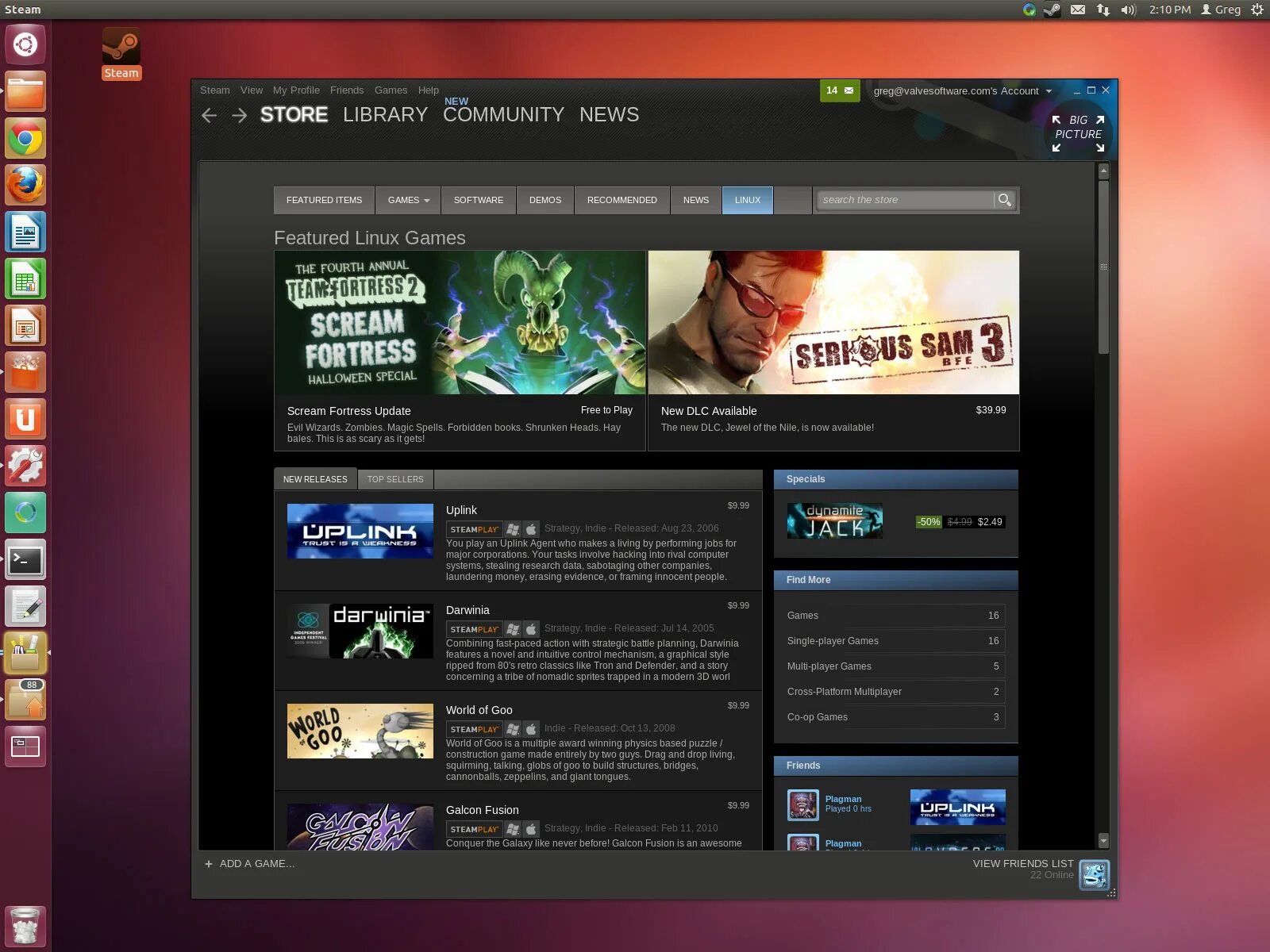Image resolution: width=1270 pixels, height=952 pixels.
Task: Click the SteamPlay badge on World of Goo
Action: [x=474, y=728]
